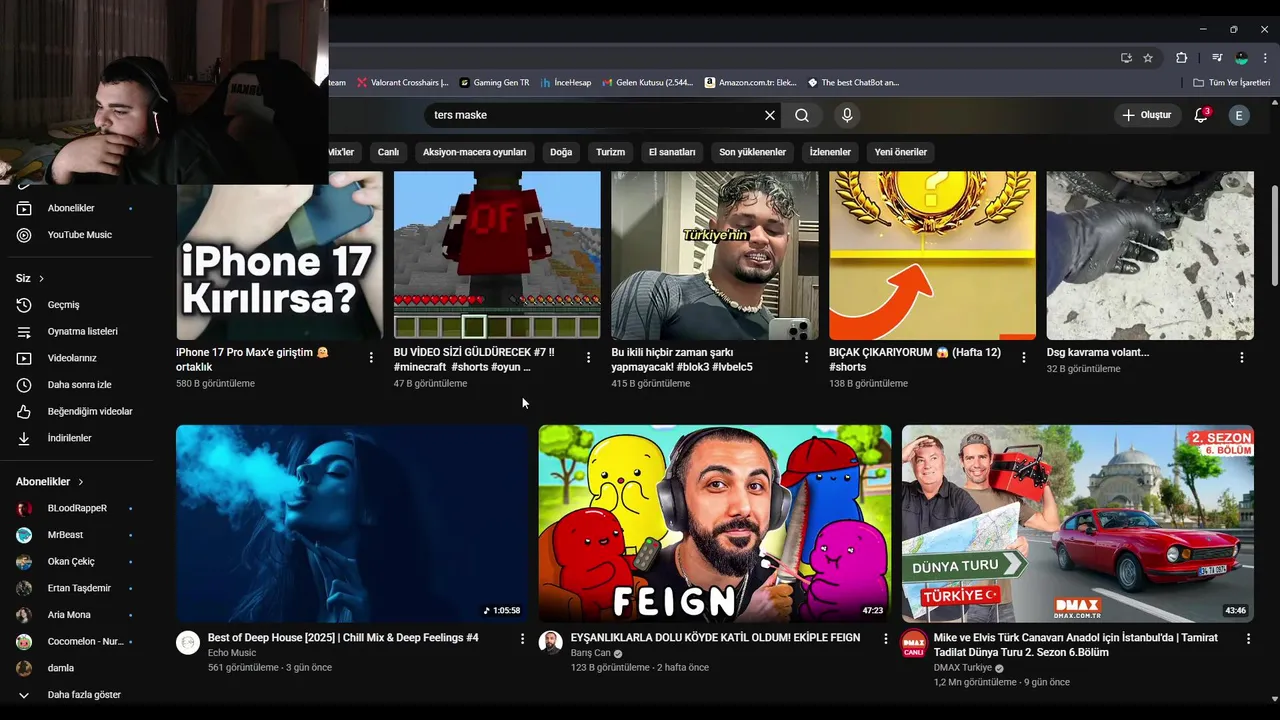Select the İzlenenler filter chip

point(830,152)
